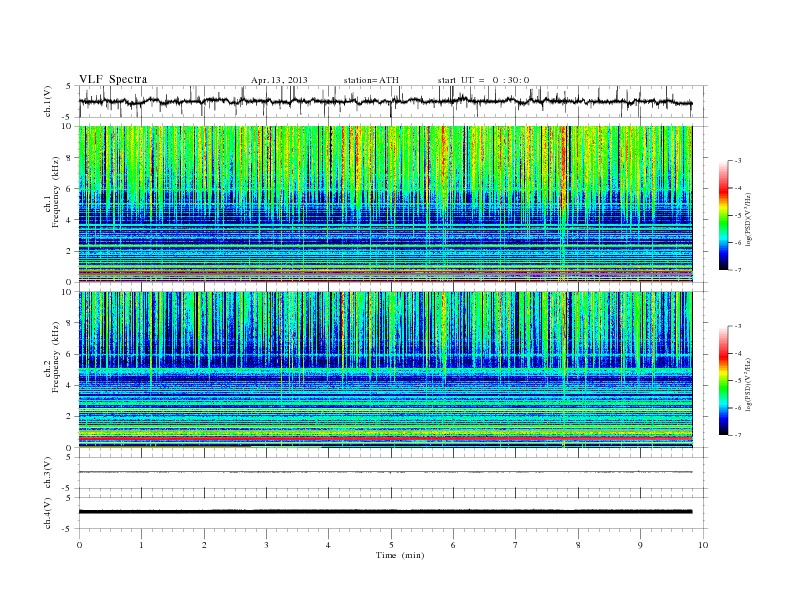Click the "-3" tick on ch.1 color bar
The height and width of the screenshot is (612, 792).
[738, 161]
